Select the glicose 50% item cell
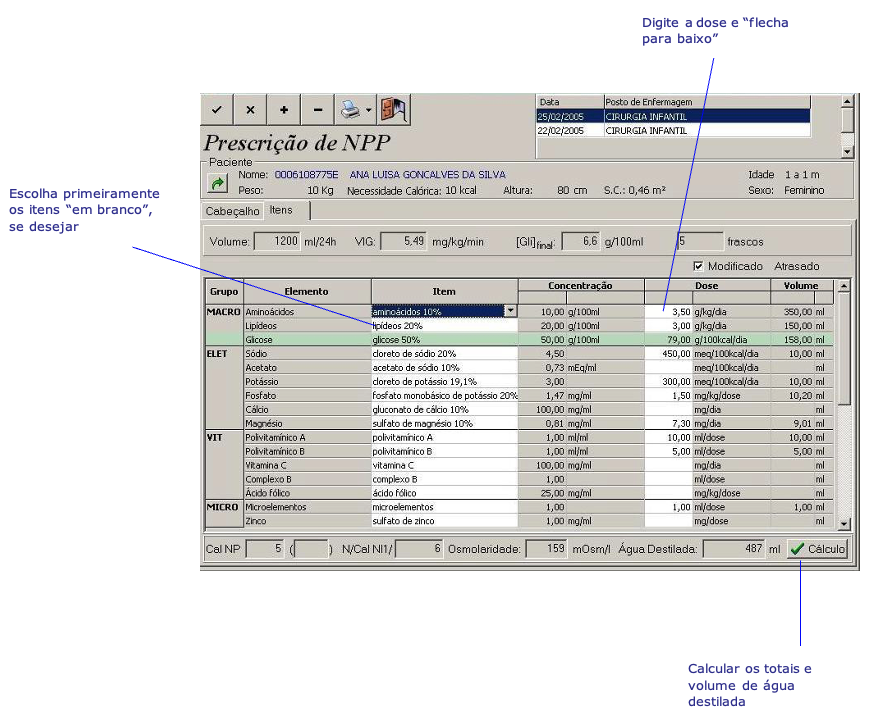 point(445,339)
